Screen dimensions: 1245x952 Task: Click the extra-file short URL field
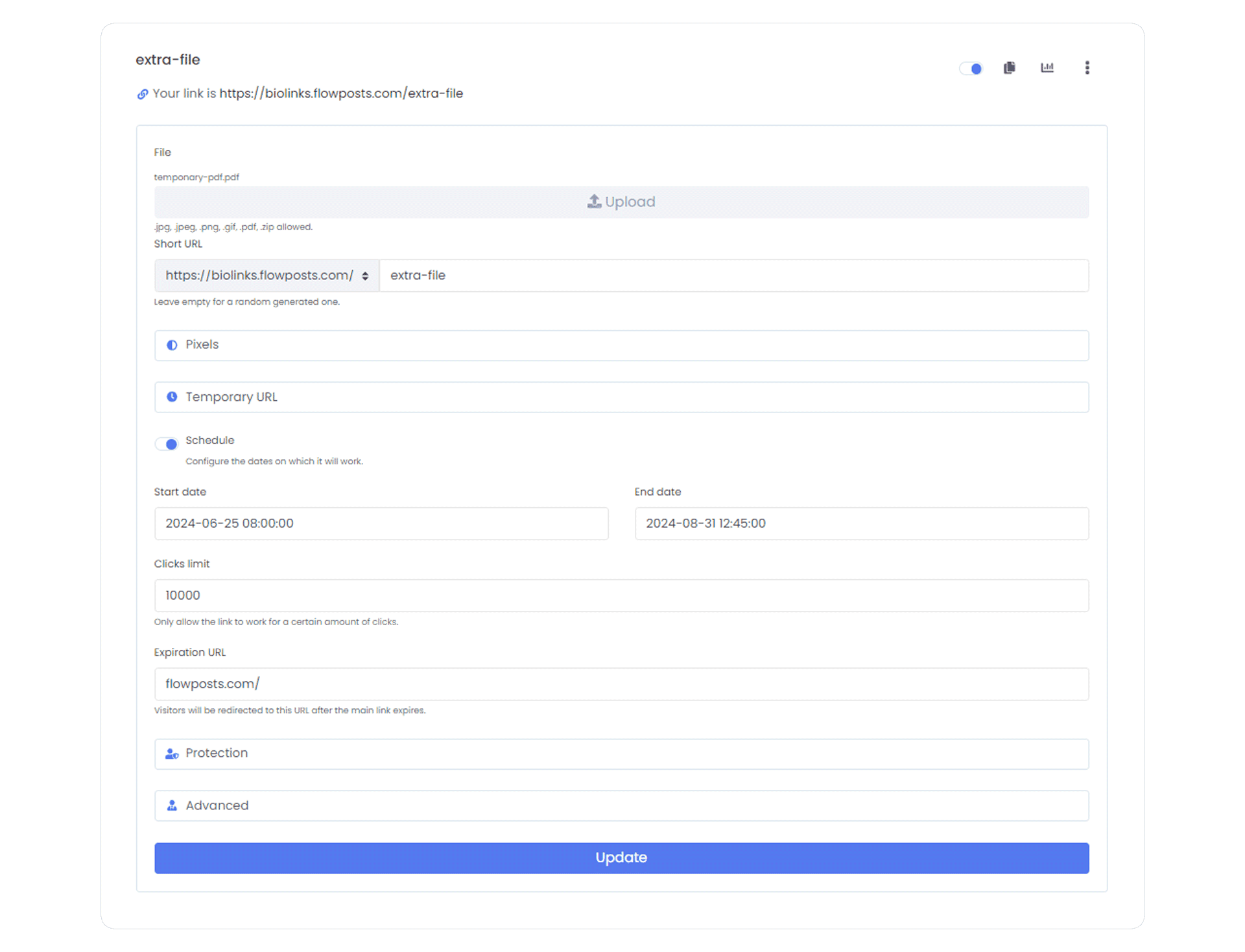point(733,276)
